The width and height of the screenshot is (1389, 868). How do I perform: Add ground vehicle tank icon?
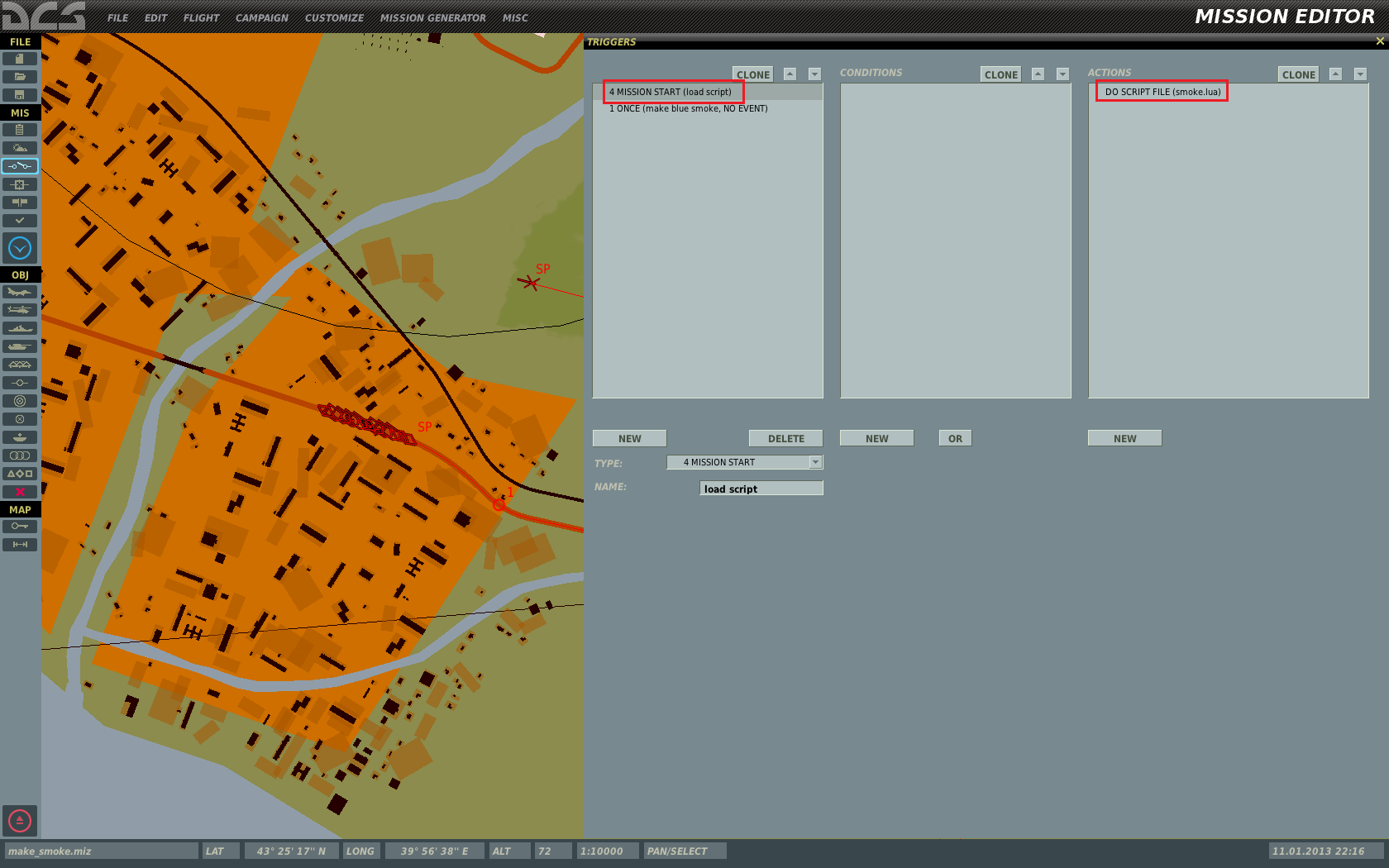pyautogui.click(x=20, y=346)
